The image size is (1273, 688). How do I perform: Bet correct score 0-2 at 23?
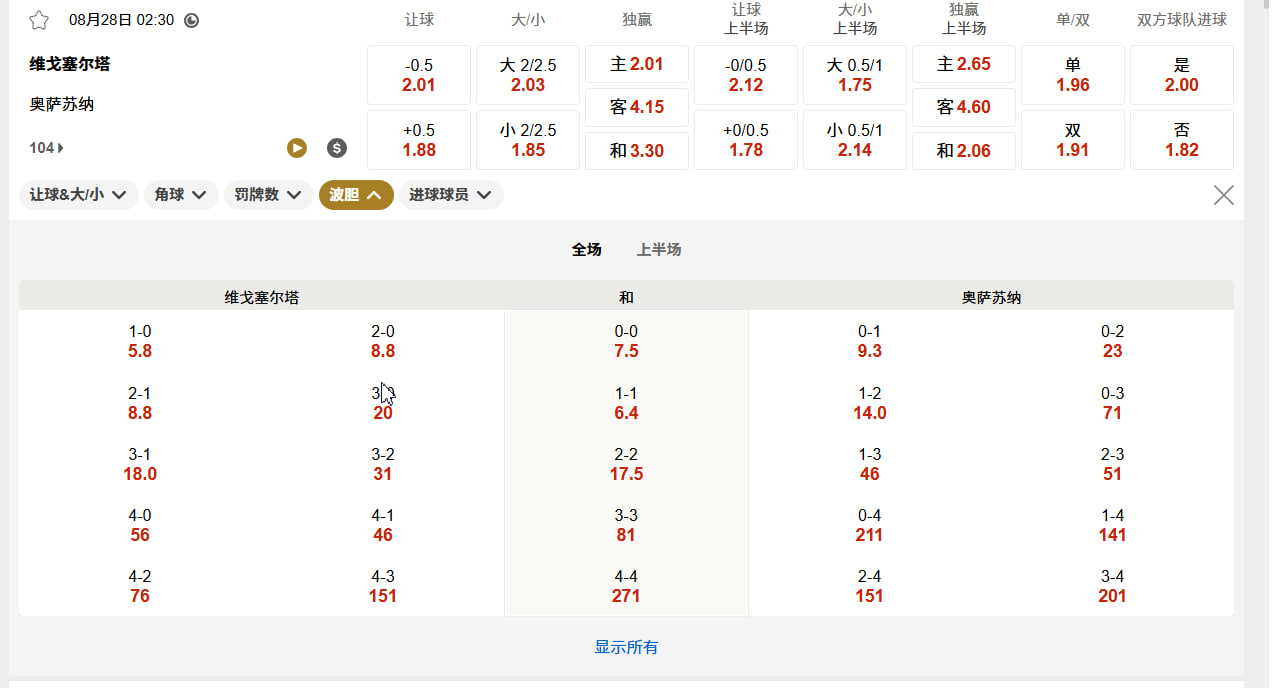click(x=1113, y=341)
